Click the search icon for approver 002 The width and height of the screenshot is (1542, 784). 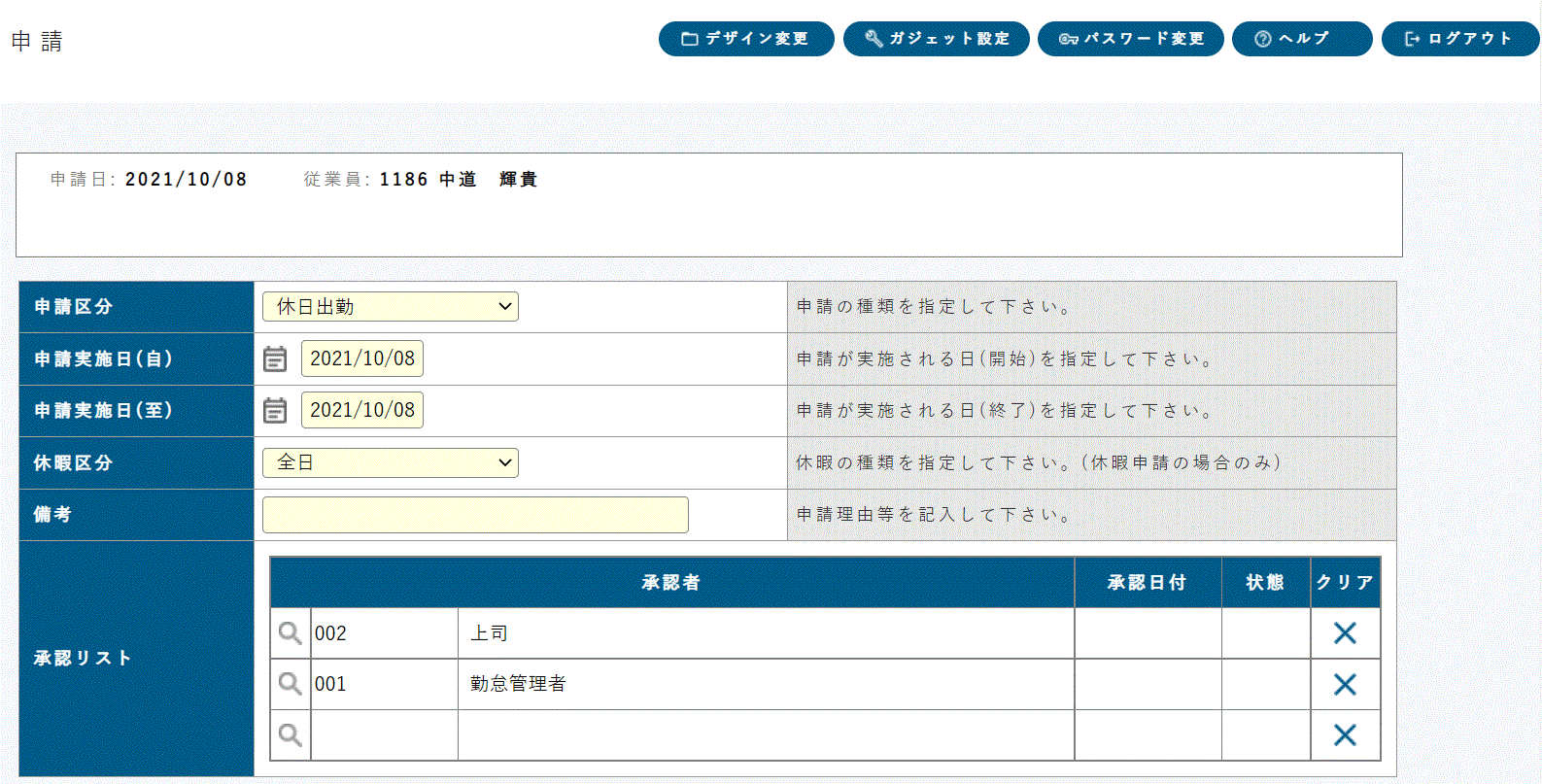[x=290, y=633]
